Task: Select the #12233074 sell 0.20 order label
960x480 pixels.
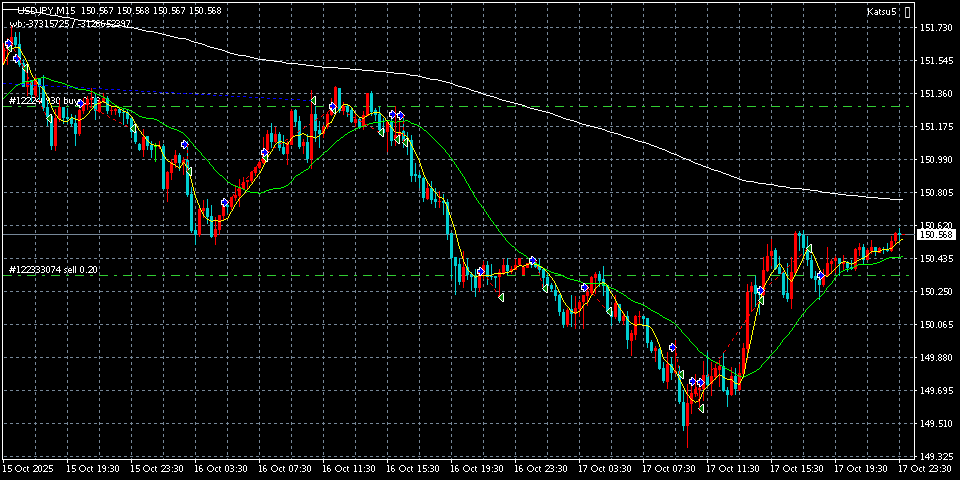Action: point(53,270)
